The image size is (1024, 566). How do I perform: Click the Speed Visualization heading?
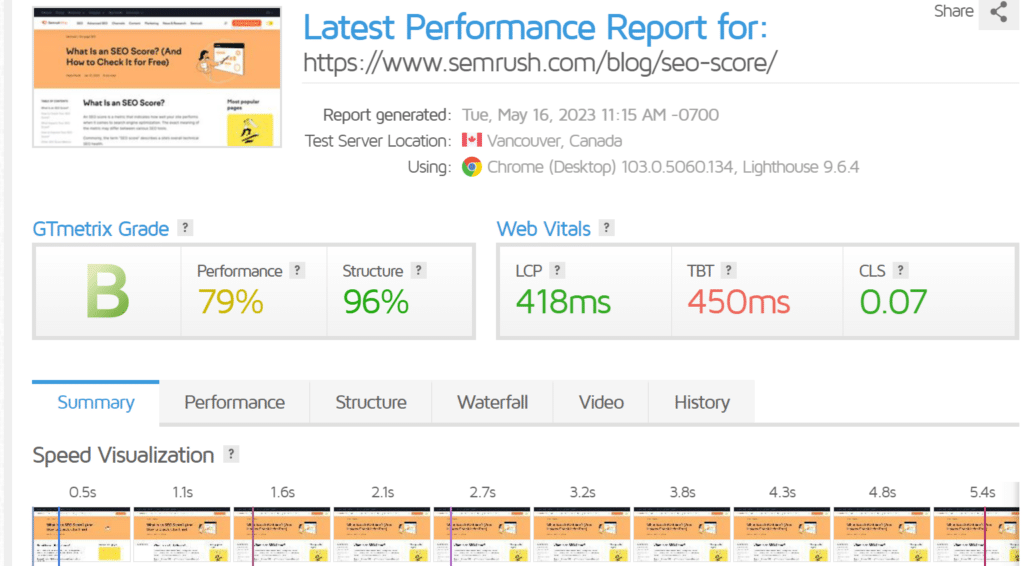[123, 455]
